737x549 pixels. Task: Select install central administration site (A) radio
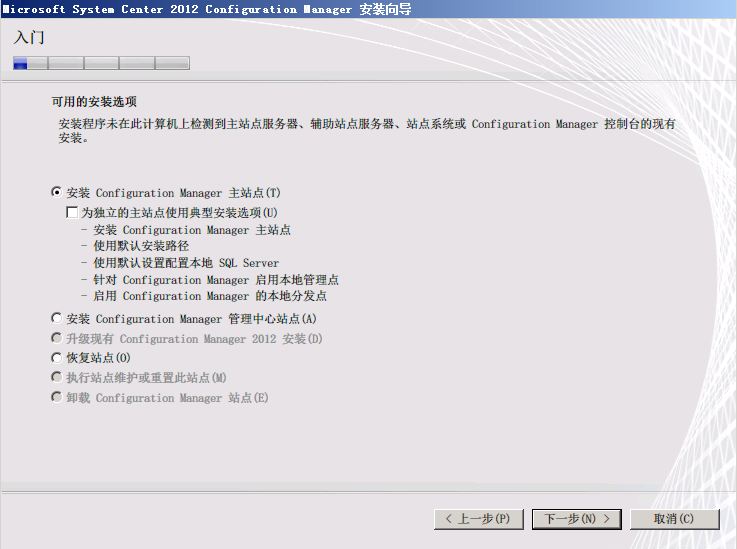(56, 318)
